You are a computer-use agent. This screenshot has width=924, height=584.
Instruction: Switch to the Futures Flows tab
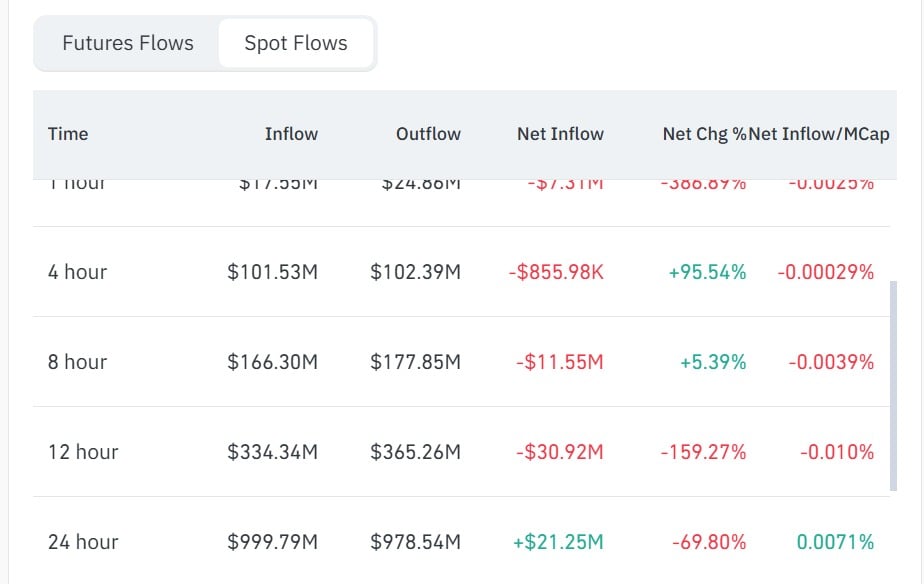coord(128,43)
